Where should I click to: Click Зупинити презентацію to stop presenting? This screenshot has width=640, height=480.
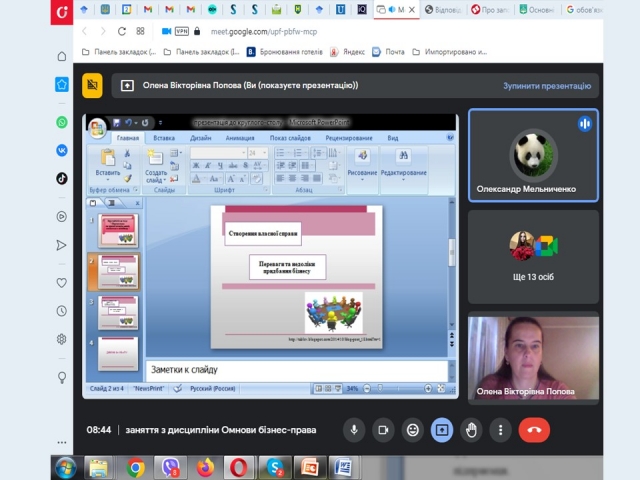coord(545,85)
